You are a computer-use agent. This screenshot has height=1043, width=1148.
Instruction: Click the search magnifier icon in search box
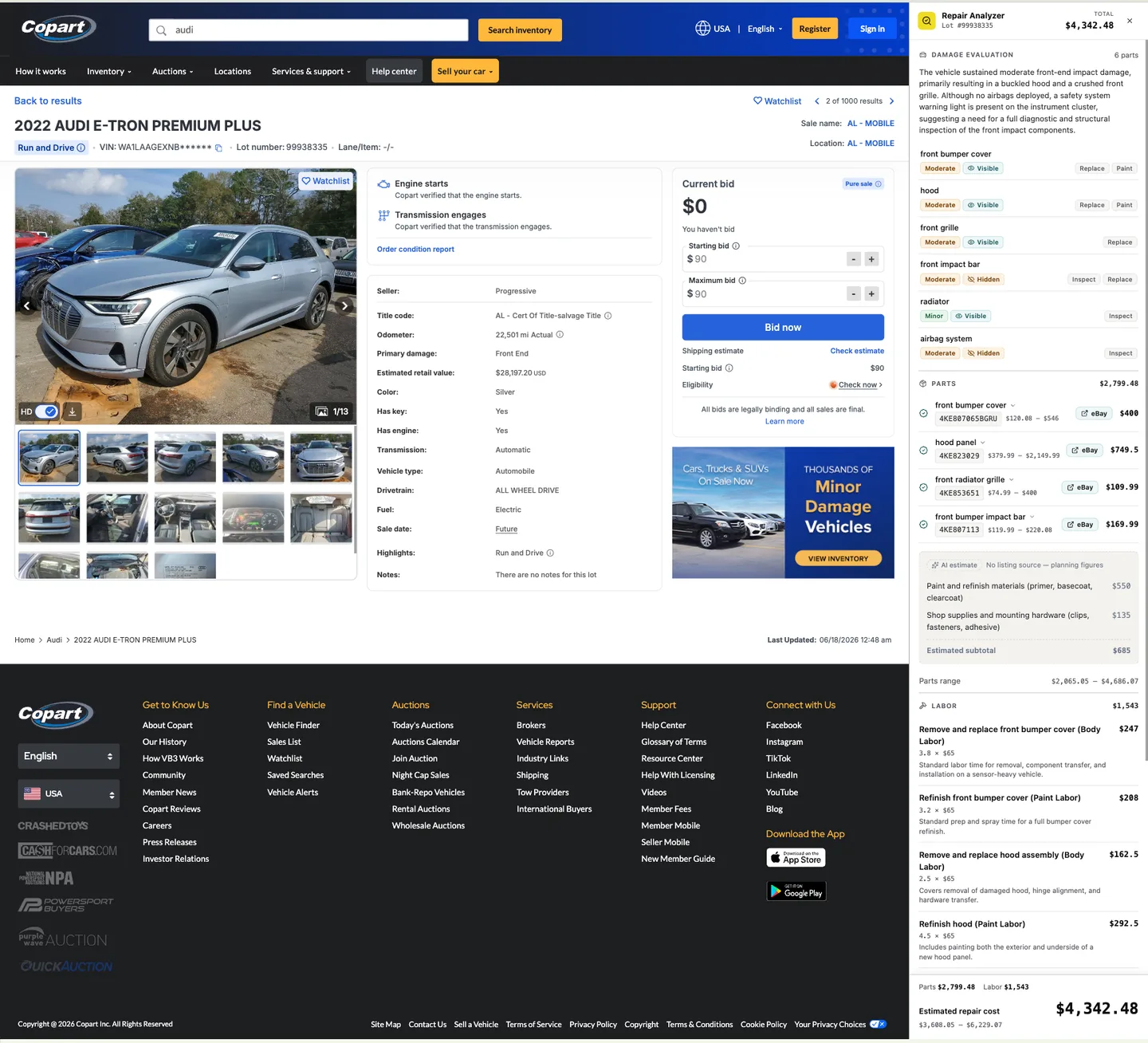[x=162, y=30]
